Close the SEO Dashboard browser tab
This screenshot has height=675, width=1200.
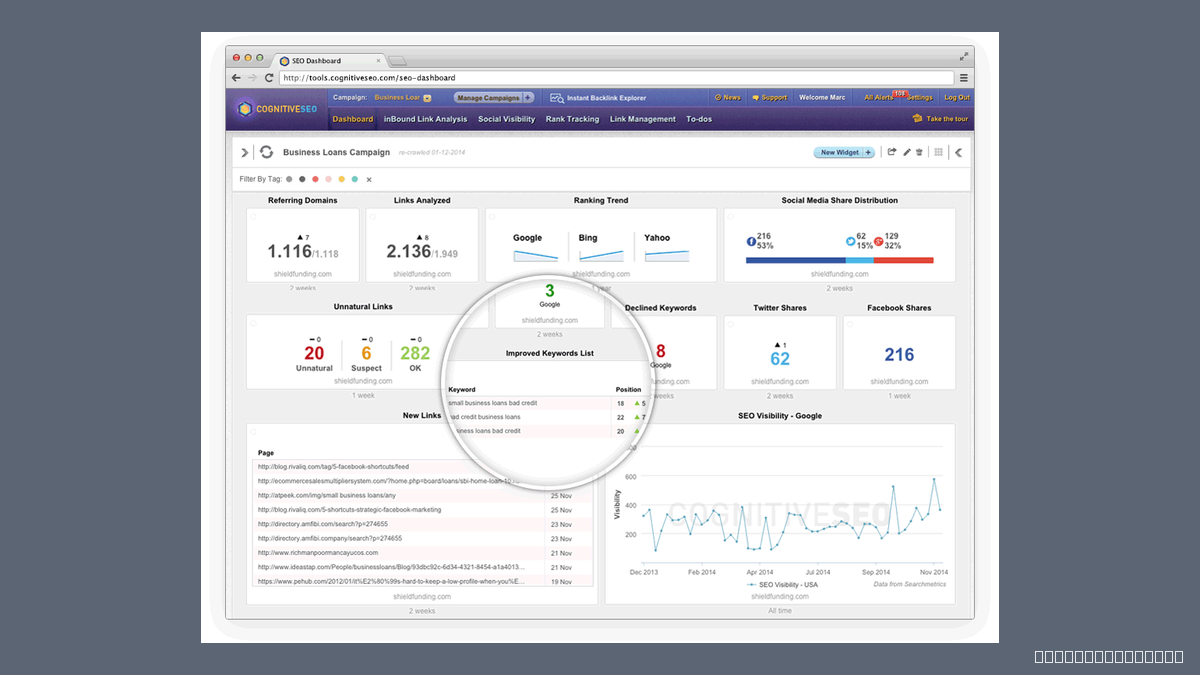coord(377,61)
